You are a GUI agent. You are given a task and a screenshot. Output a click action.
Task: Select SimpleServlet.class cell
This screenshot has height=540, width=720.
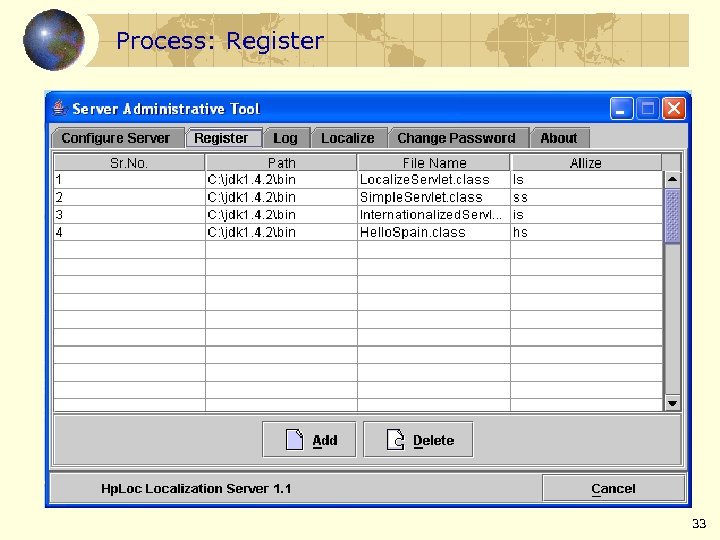click(x=434, y=197)
